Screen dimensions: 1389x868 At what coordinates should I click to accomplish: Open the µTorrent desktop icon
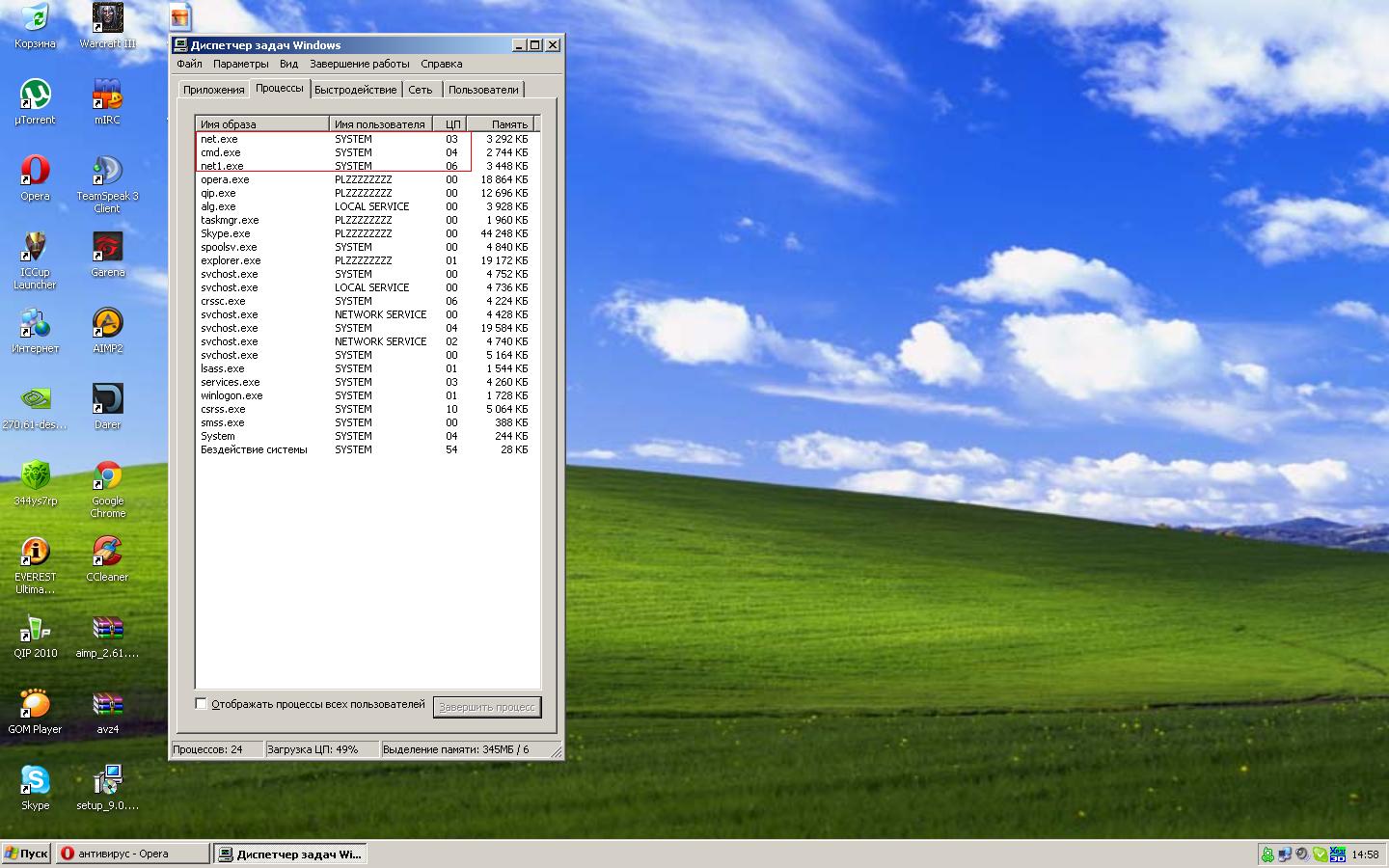(35, 95)
